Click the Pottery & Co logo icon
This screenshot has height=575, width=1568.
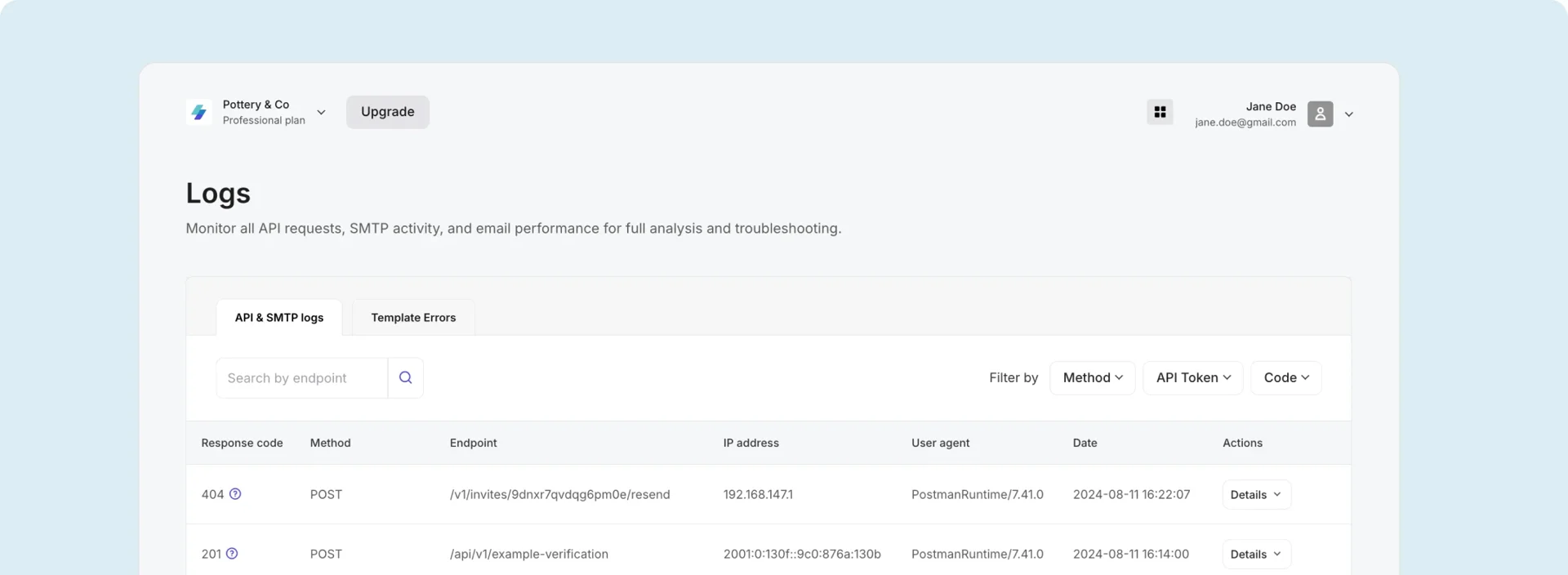198,112
